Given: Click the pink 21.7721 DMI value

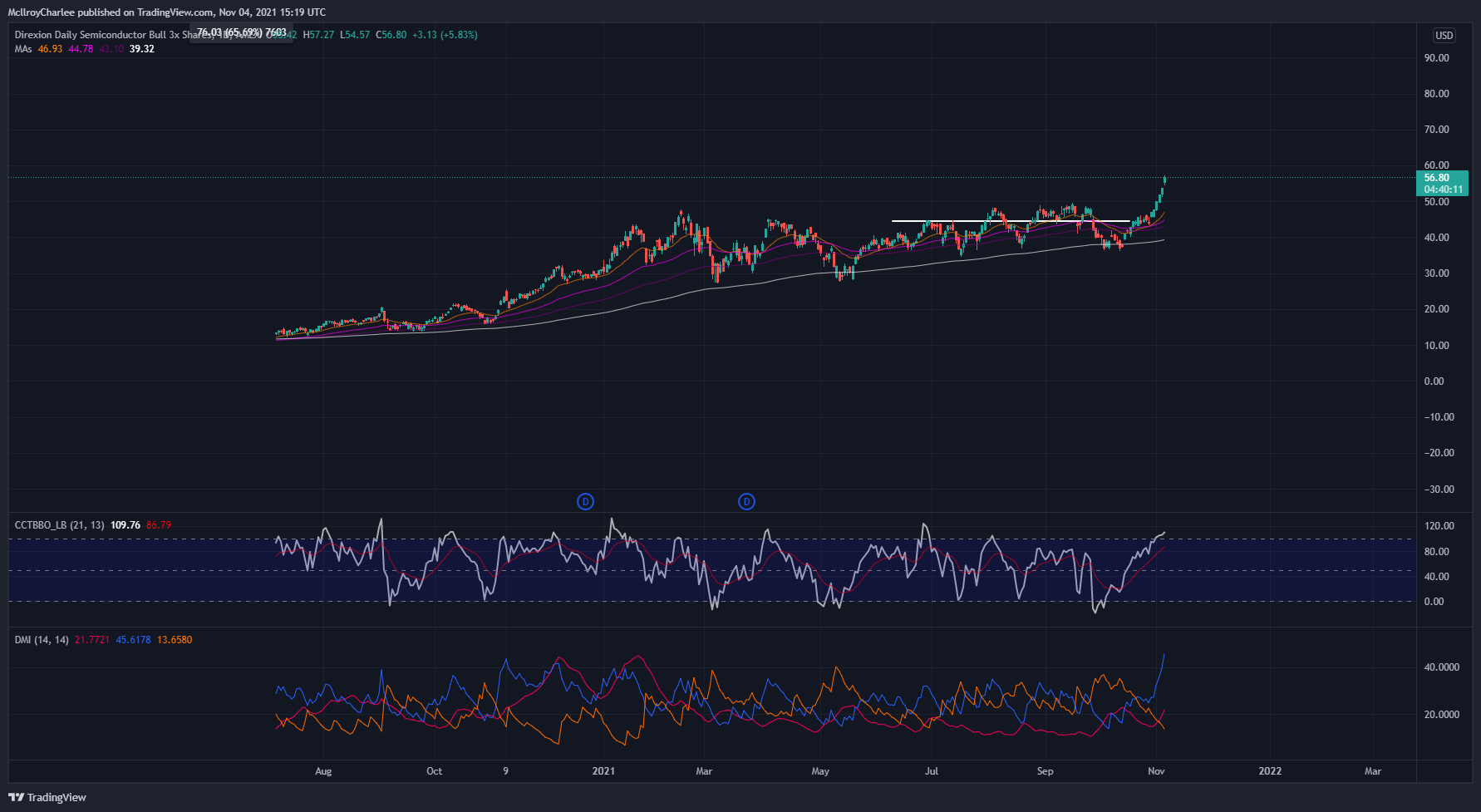Looking at the screenshot, I should (92, 640).
